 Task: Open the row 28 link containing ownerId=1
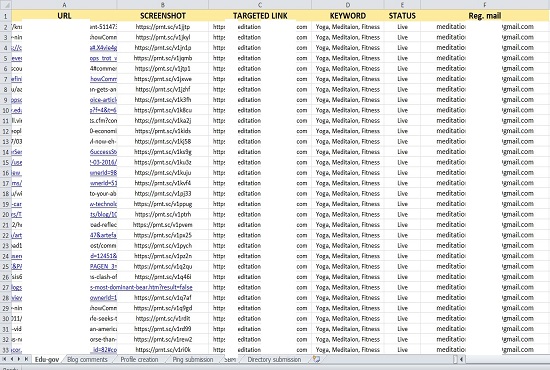pos(103,297)
